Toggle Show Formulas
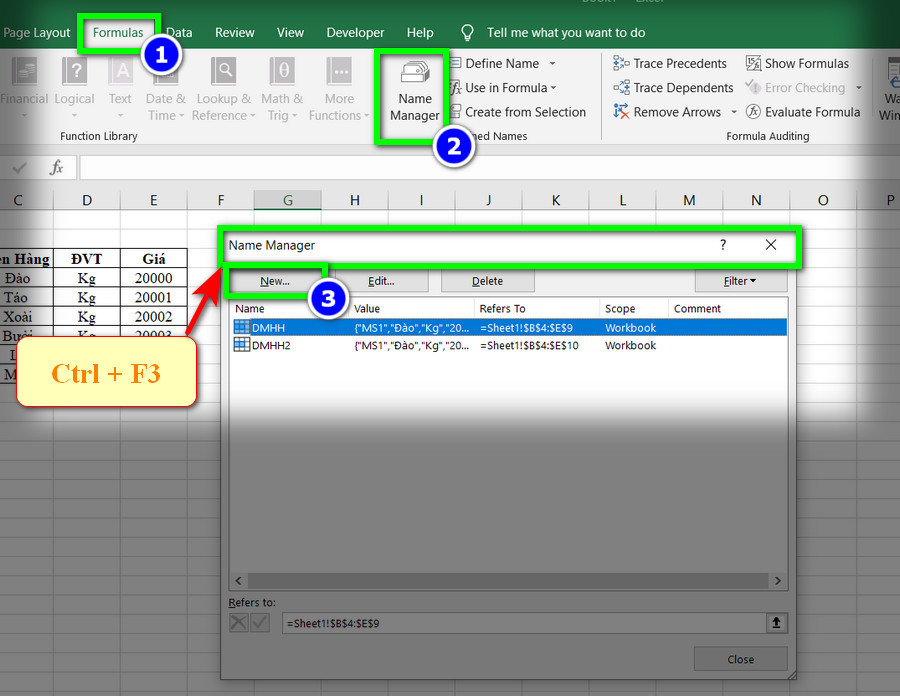This screenshot has height=696, width=900. pos(797,63)
